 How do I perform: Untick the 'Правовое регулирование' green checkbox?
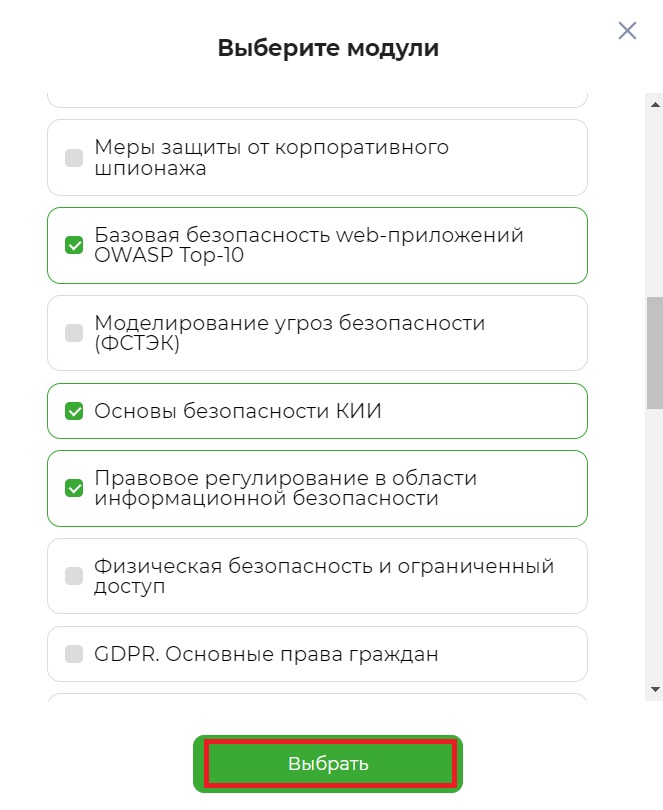[74, 488]
